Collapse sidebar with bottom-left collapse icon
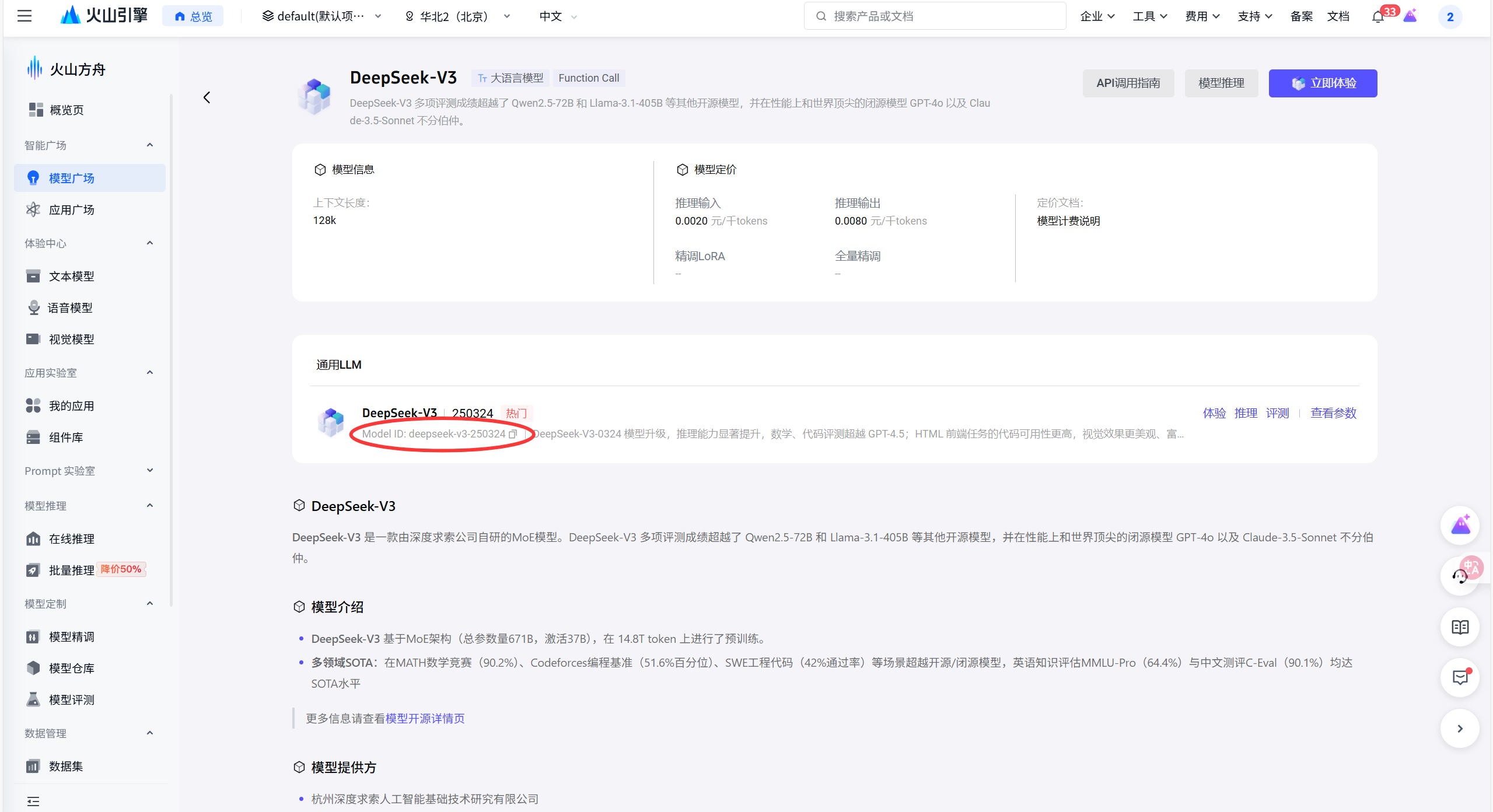1493x812 pixels. (33, 801)
